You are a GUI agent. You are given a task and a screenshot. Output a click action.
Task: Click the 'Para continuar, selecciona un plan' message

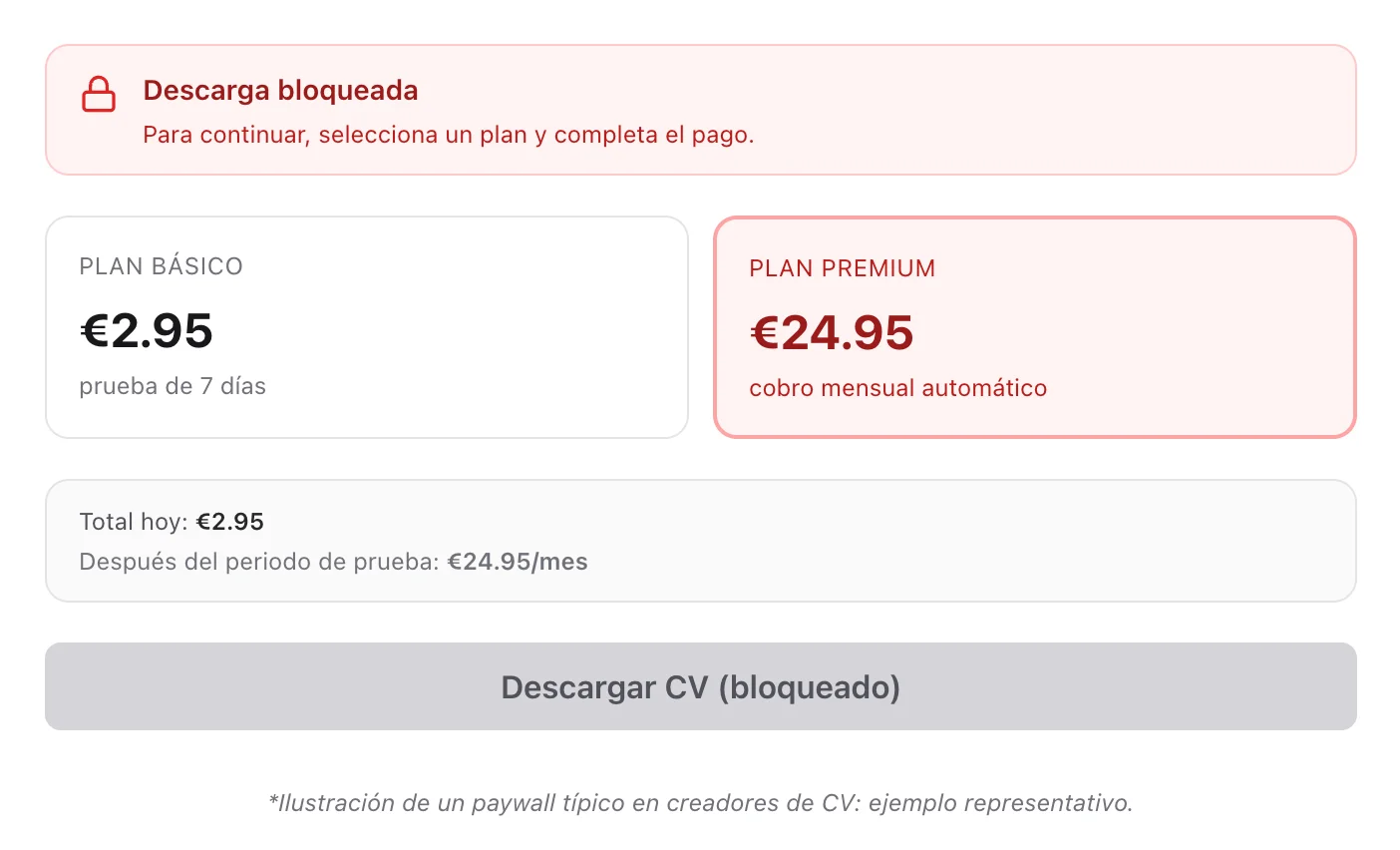(x=448, y=135)
